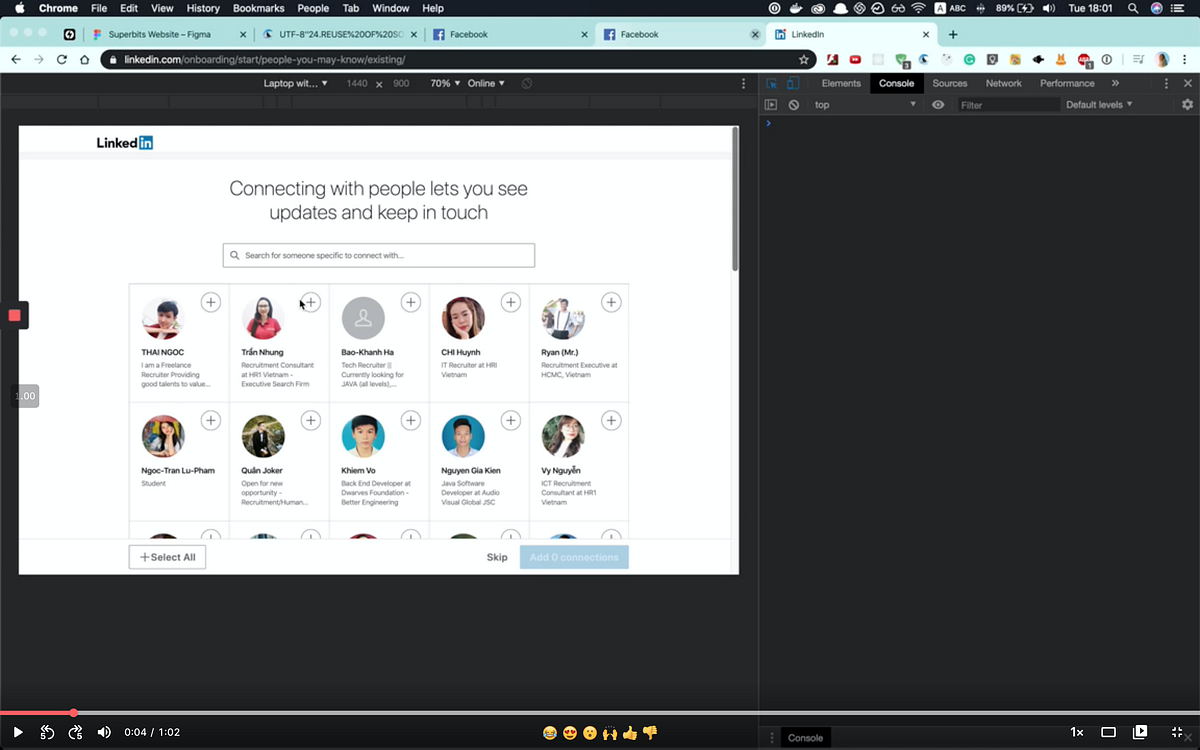Open the History menu
Image resolution: width=1200 pixels, height=750 pixels.
203,8
